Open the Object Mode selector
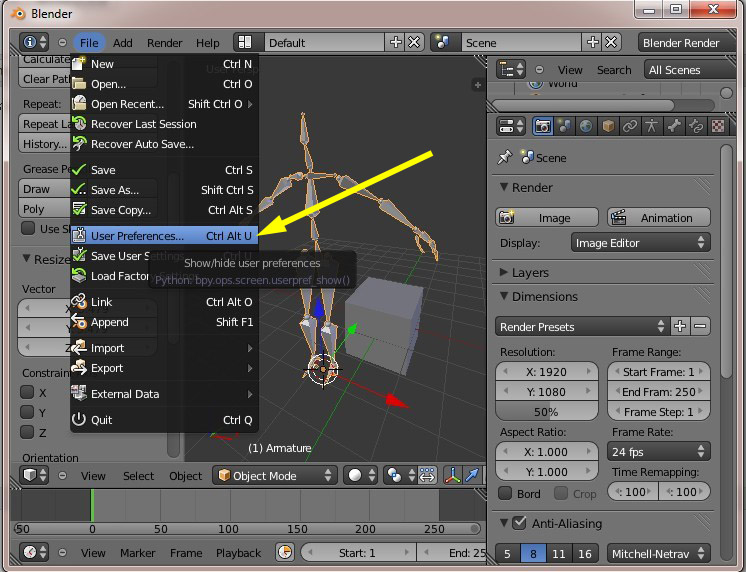The width and height of the screenshot is (746, 572). [x=275, y=475]
